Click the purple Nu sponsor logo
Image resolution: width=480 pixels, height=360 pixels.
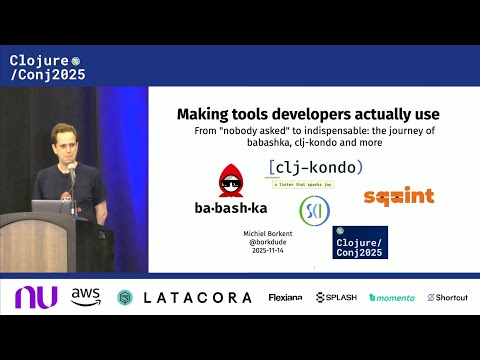[36, 297]
